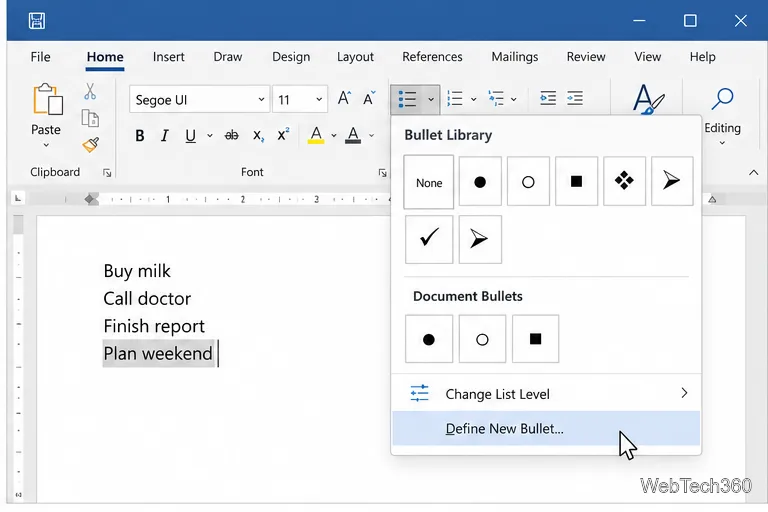768x512 pixels.
Task: Choose arrowhead bullet beside the checkmark
Action: [480, 239]
